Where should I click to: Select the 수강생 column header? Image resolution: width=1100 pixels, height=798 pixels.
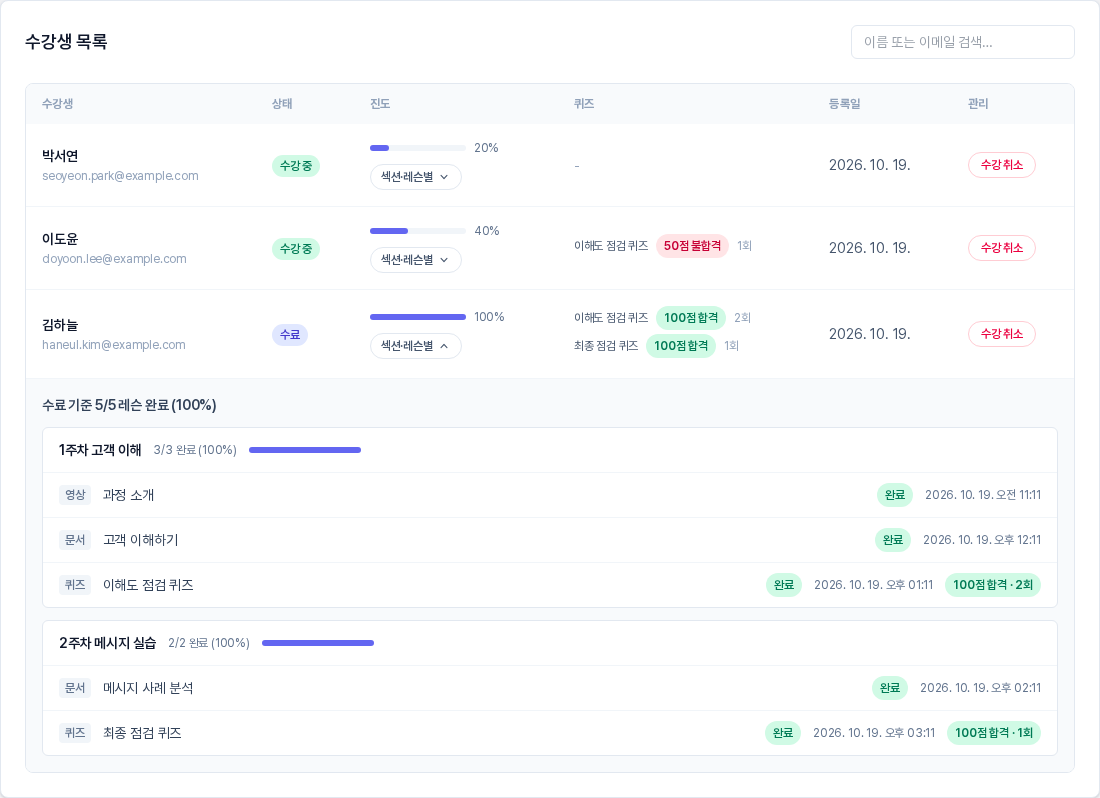(x=58, y=104)
